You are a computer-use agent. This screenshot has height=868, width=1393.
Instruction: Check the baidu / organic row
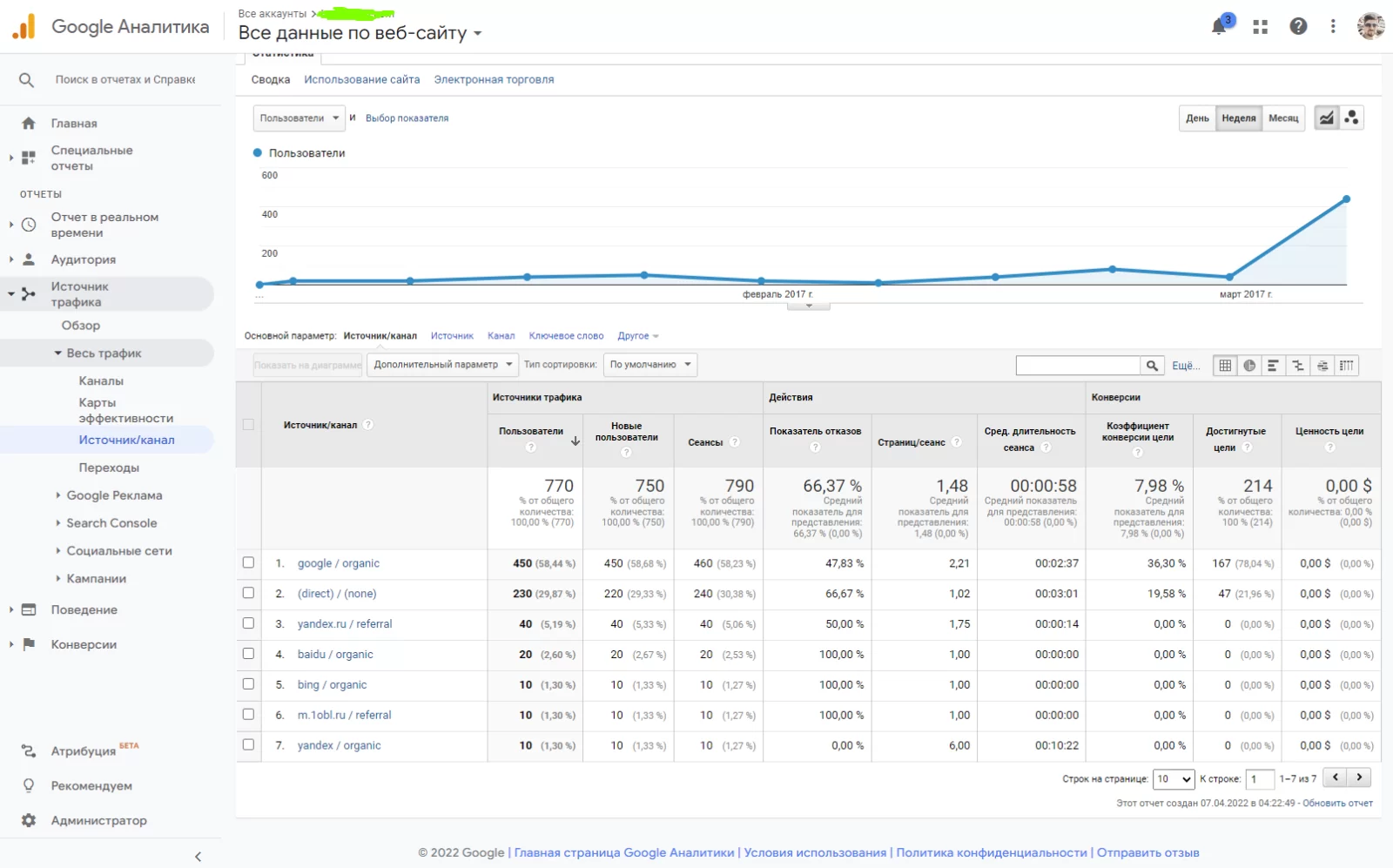point(248,654)
